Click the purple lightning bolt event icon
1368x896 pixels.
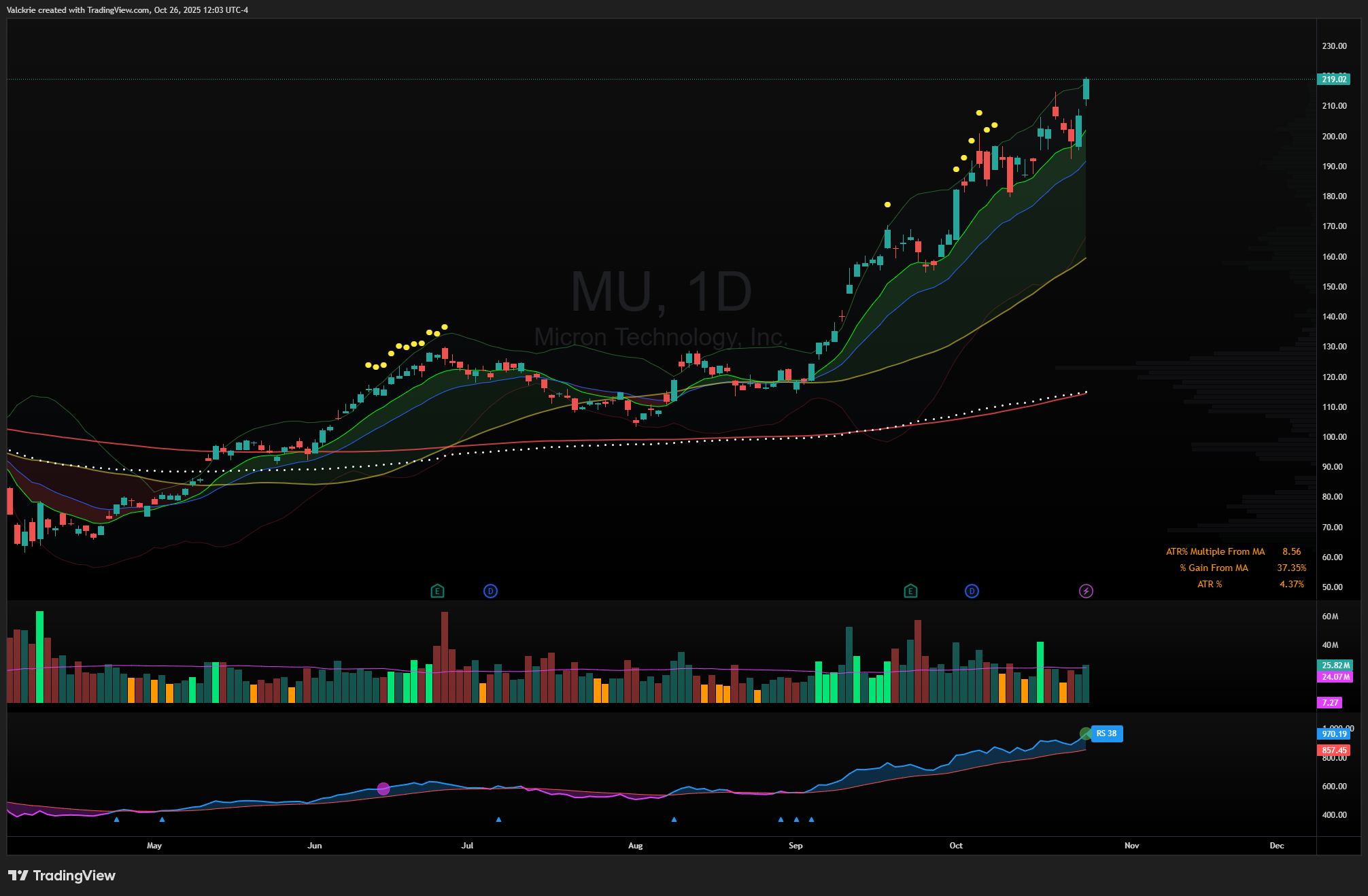pyautogui.click(x=1086, y=591)
